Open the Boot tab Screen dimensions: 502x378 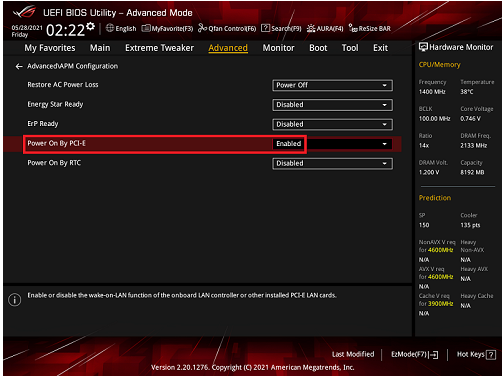pos(318,48)
